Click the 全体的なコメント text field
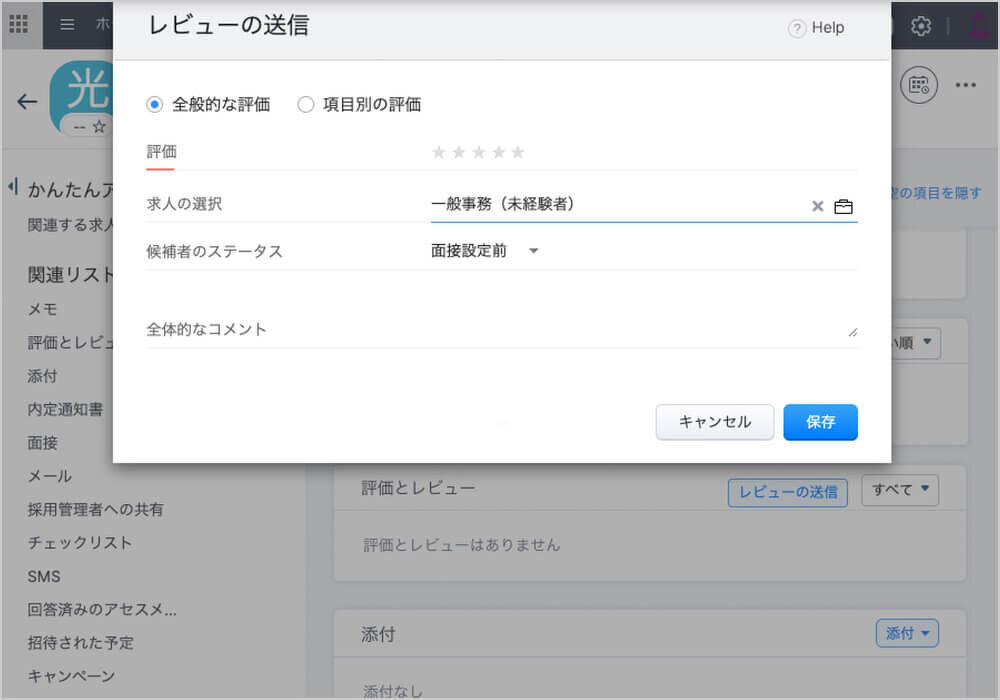This screenshot has height=700, width=1000. coord(500,329)
